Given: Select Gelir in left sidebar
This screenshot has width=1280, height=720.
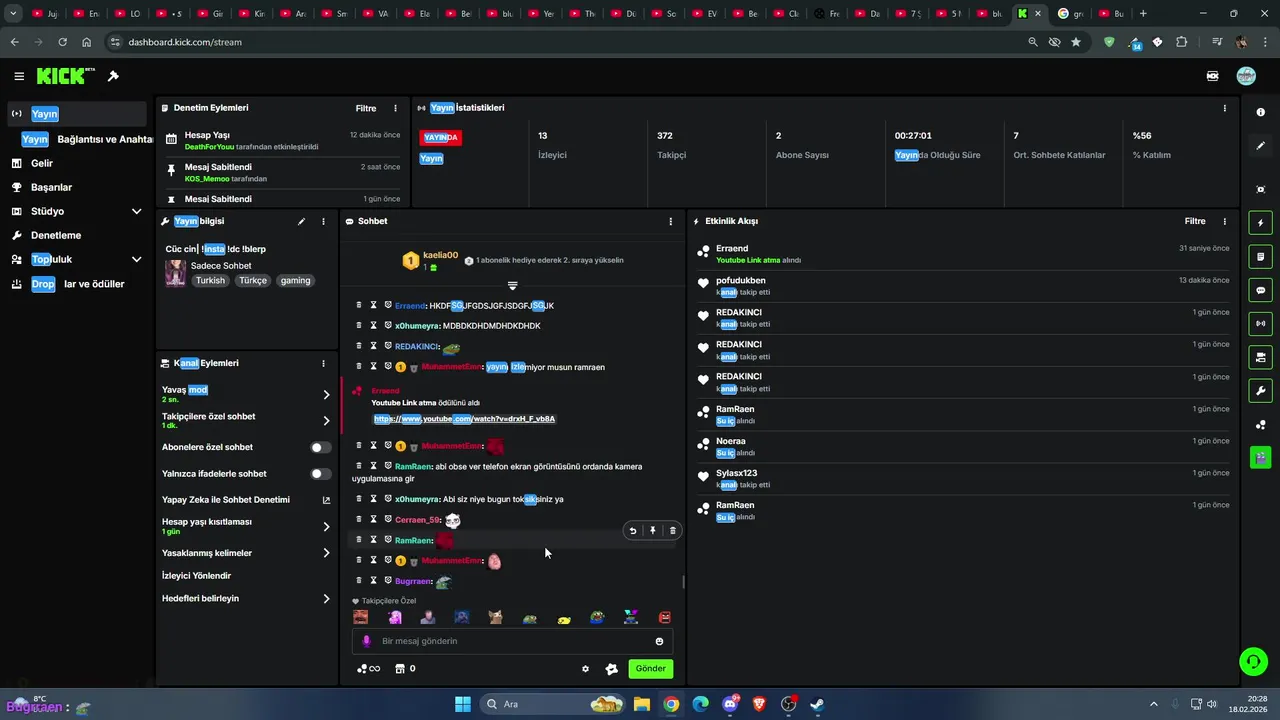Looking at the screenshot, I should coord(78,163).
